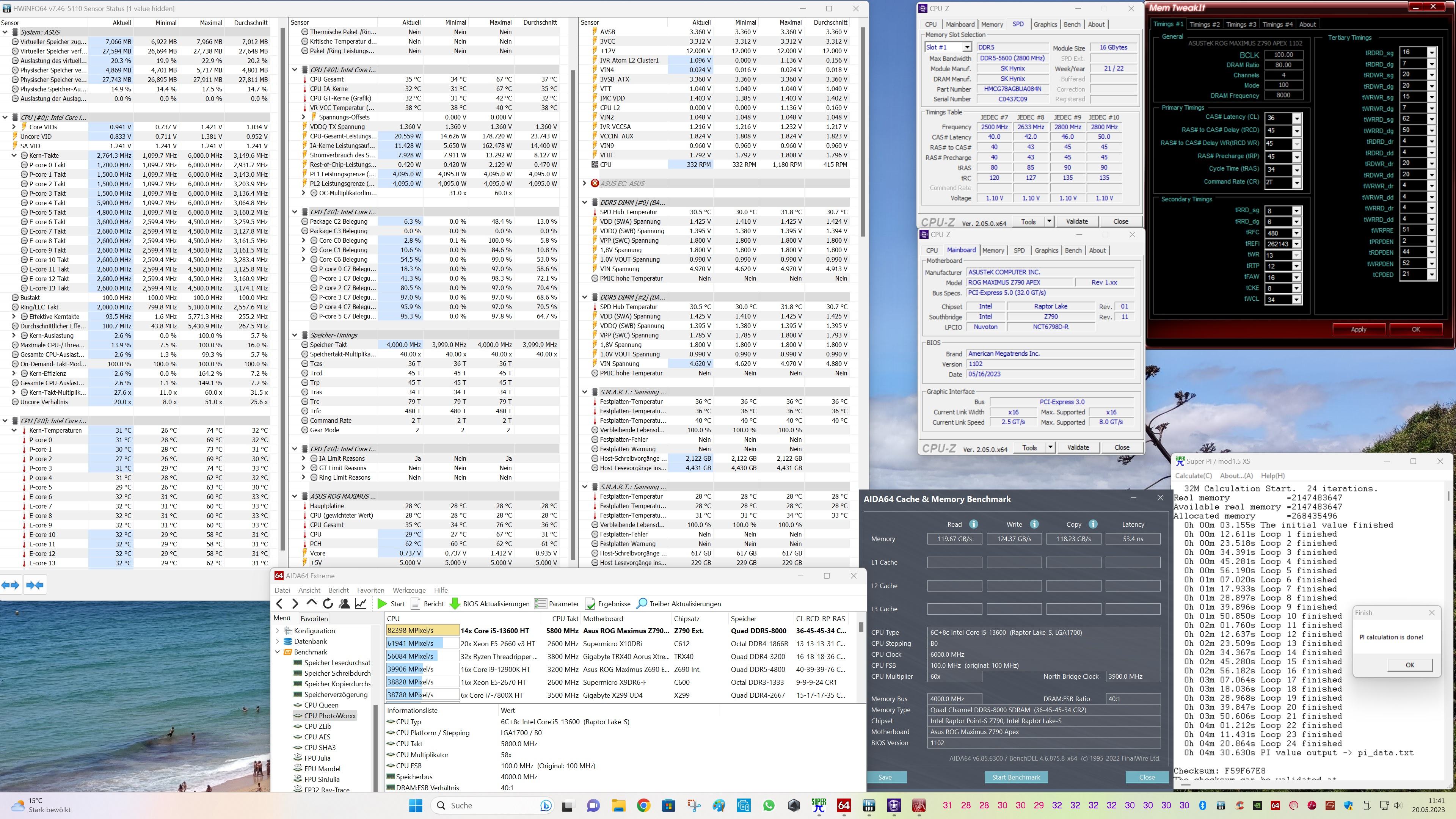Click AIDA64 refresh toolbar icon
The image size is (1456, 819).
(x=328, y=604)
